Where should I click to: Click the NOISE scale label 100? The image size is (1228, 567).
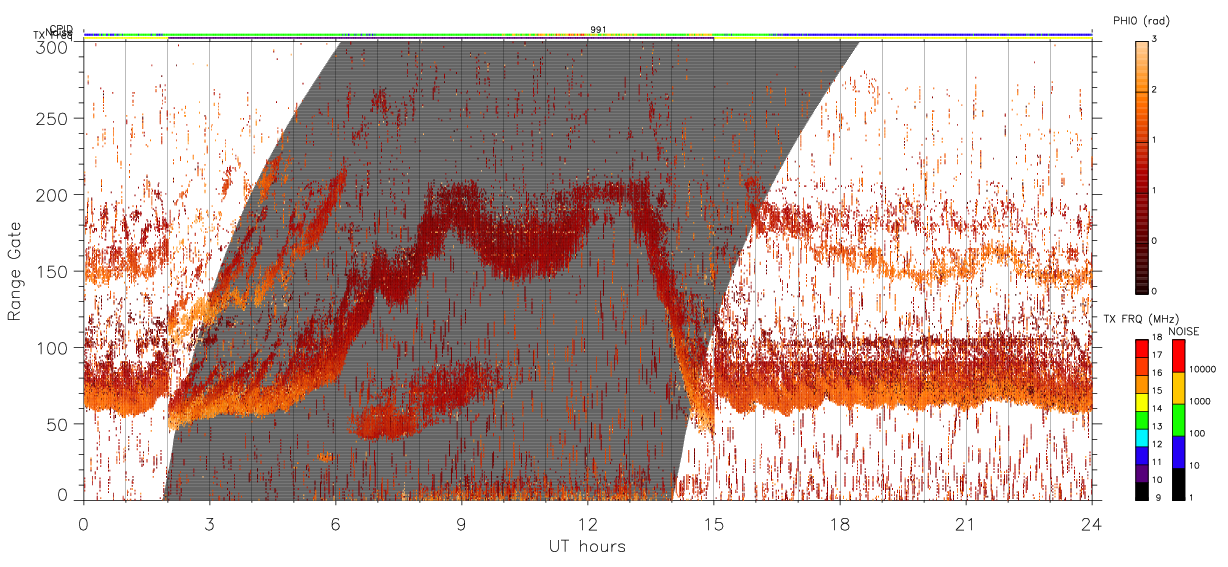[1198, 433]
